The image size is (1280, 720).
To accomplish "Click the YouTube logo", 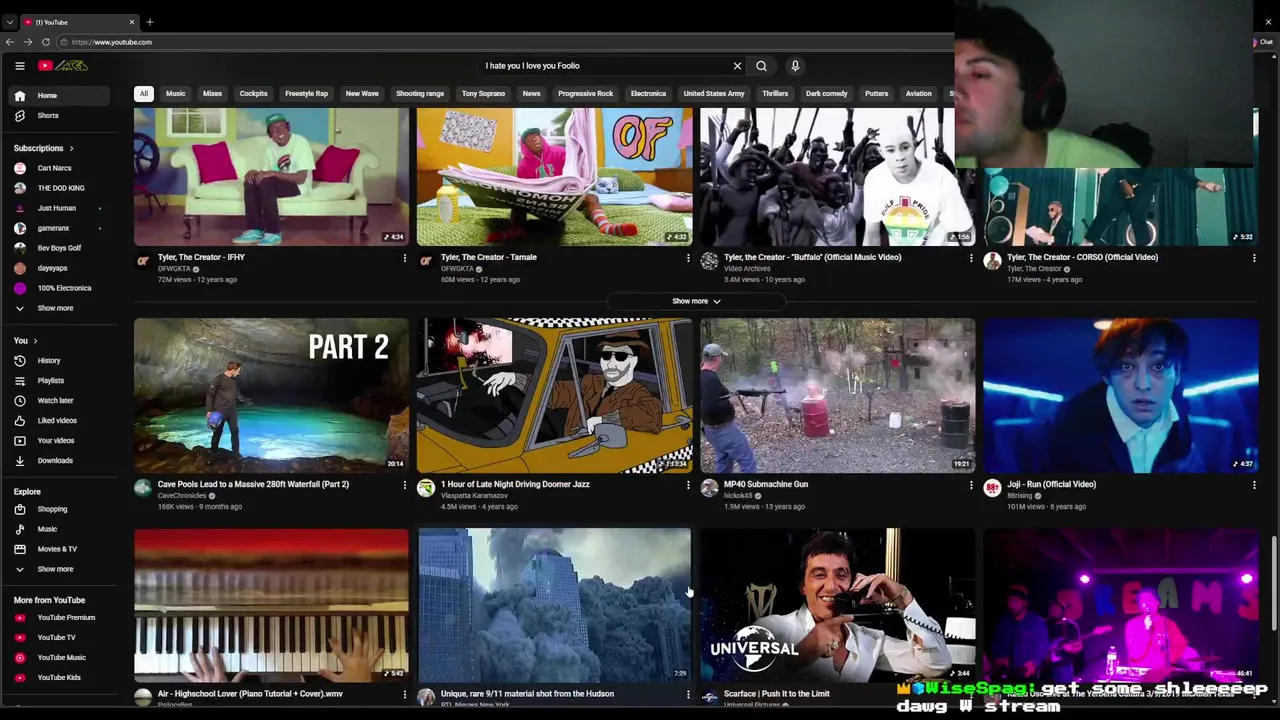I will pos(63,66).
